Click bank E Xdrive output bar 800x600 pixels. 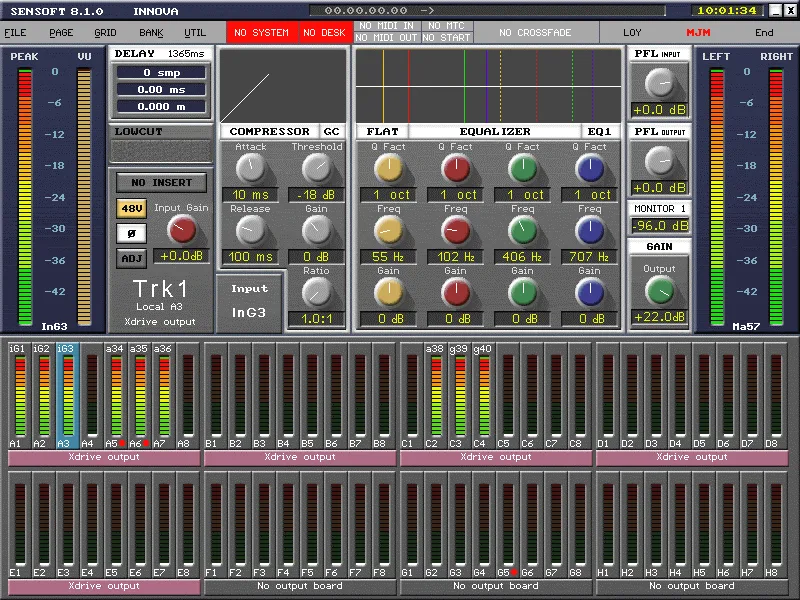104,586
